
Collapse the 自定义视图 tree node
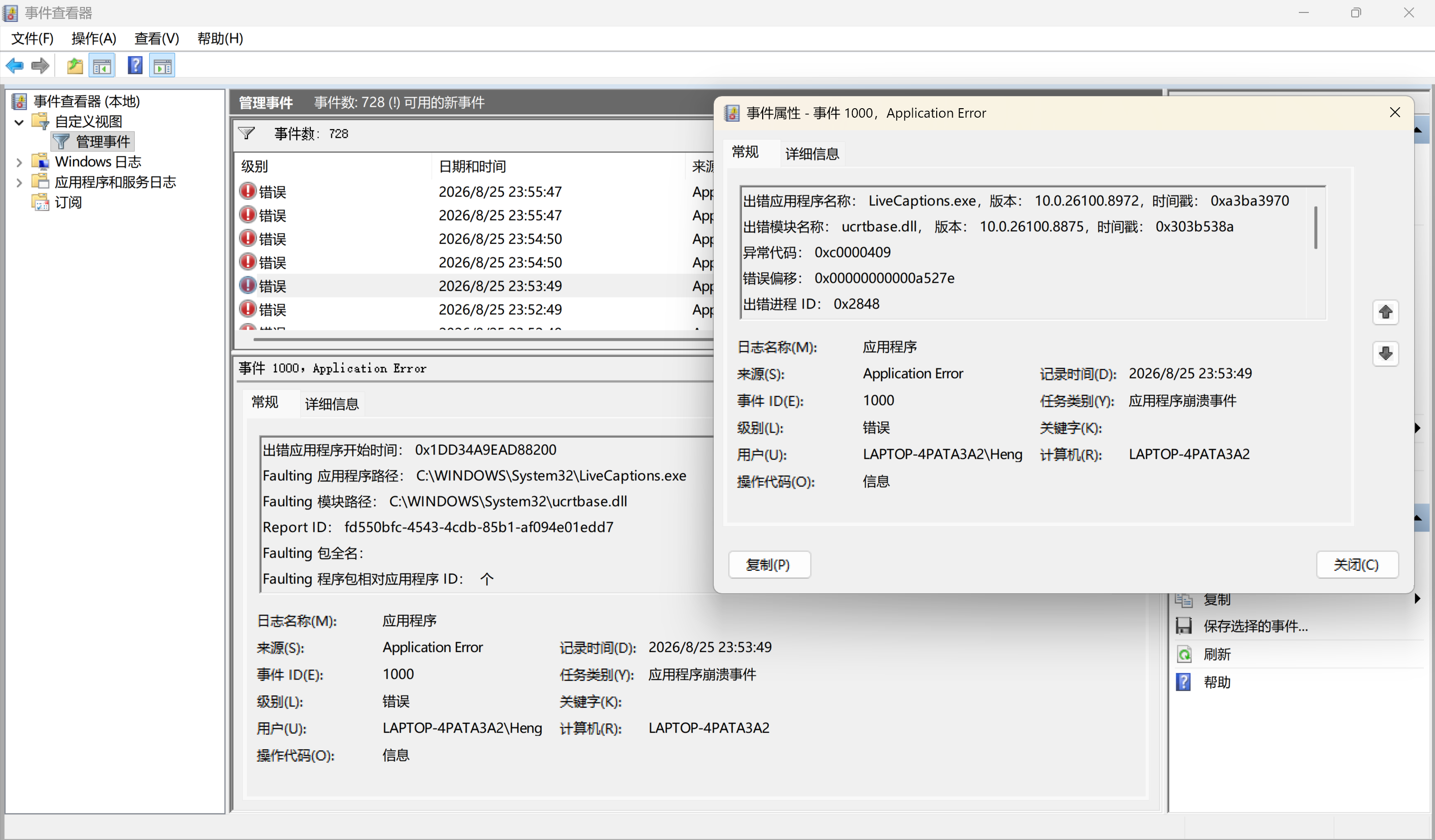point(19,122)
